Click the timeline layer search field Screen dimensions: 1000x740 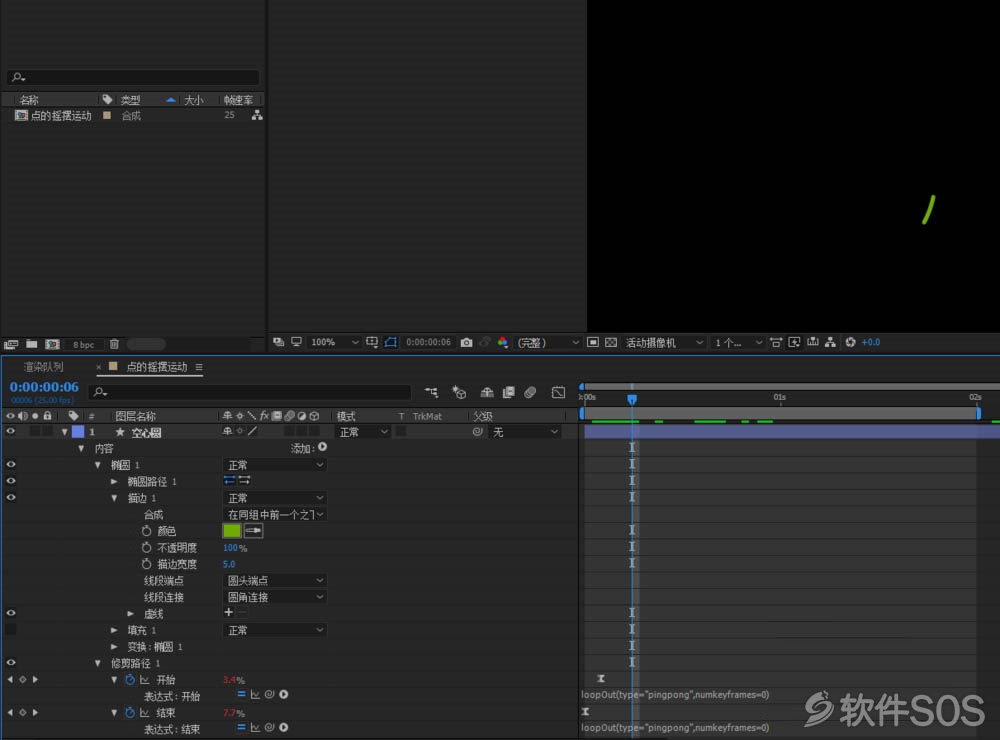pos(250,392)
